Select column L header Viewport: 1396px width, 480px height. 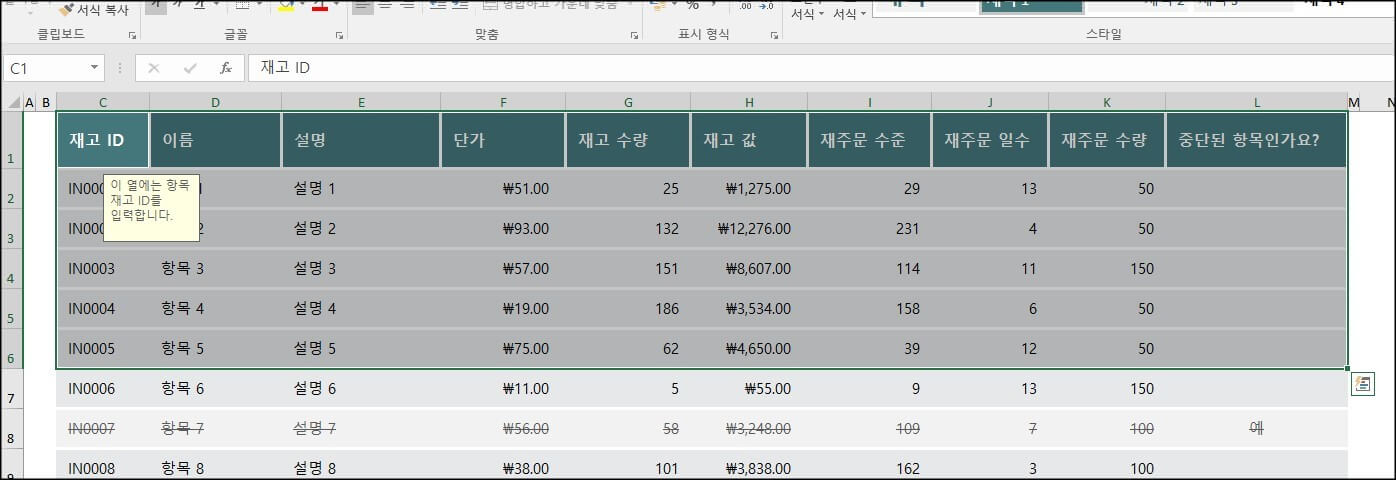point(1257,102)
